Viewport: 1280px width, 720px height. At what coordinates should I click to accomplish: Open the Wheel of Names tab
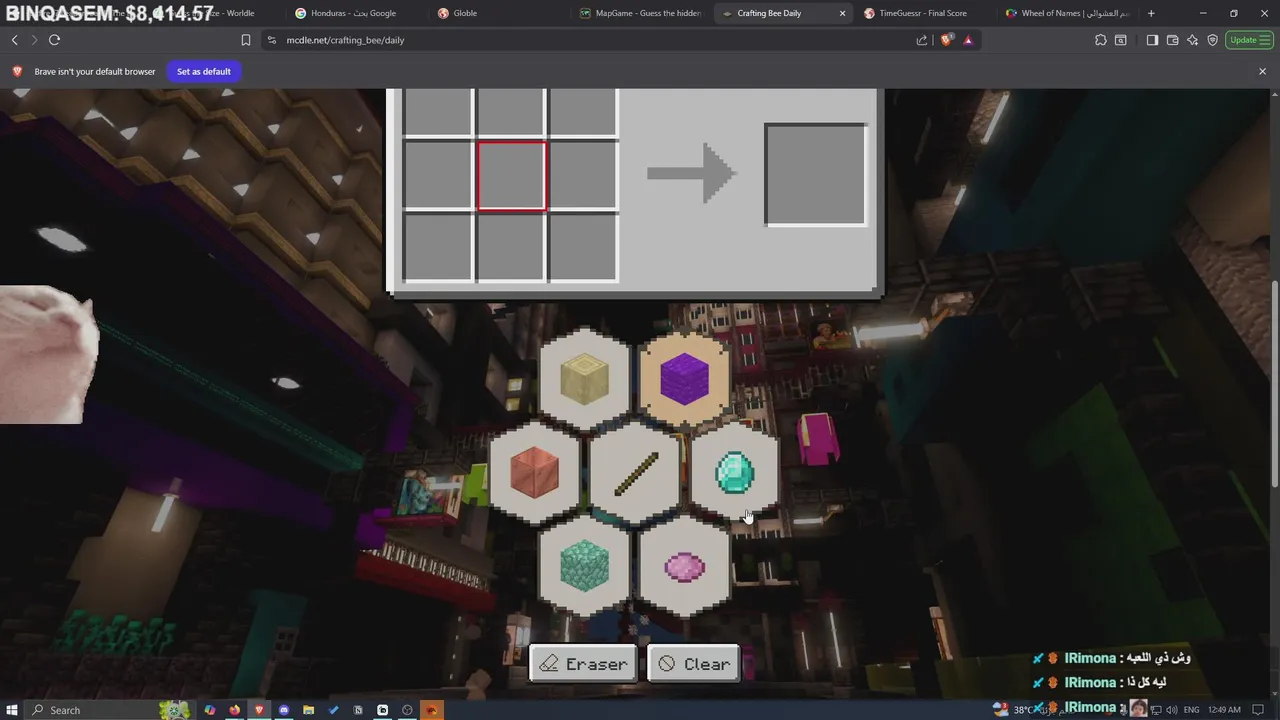(1066, 13)
